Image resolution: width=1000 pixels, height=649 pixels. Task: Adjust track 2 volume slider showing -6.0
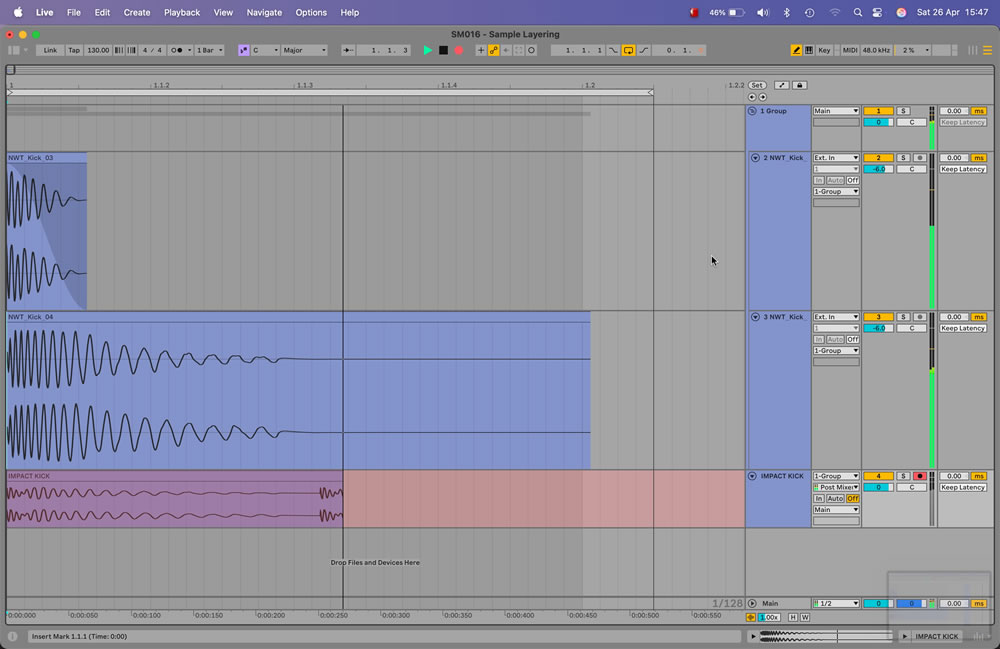click(x=878, y=170)
